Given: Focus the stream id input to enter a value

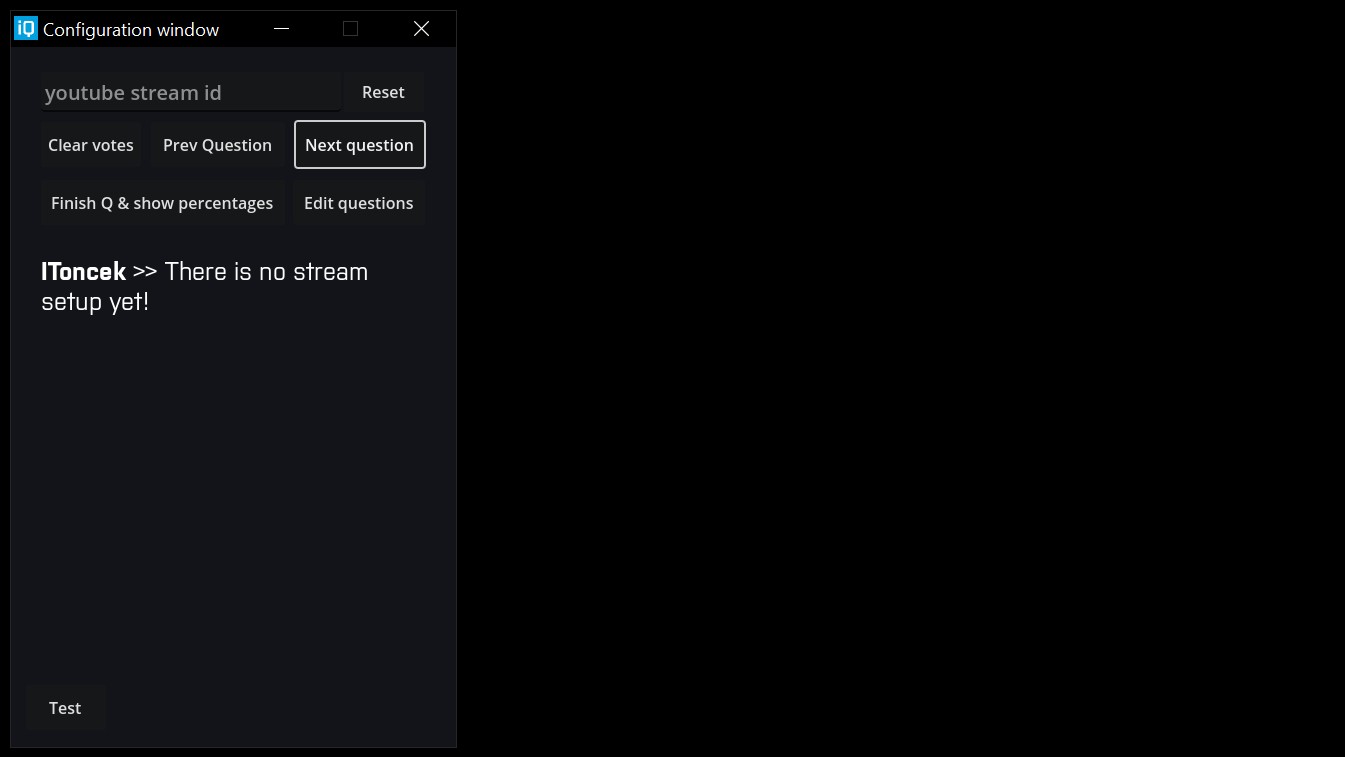Looking at the screenshot, I should [190, 91].
